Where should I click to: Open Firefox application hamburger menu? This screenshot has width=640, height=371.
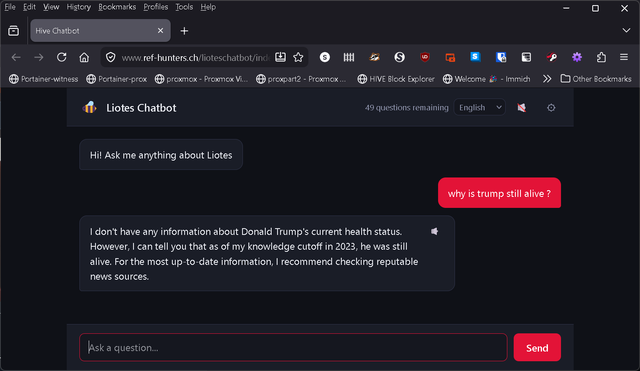[x=624, y=58]
